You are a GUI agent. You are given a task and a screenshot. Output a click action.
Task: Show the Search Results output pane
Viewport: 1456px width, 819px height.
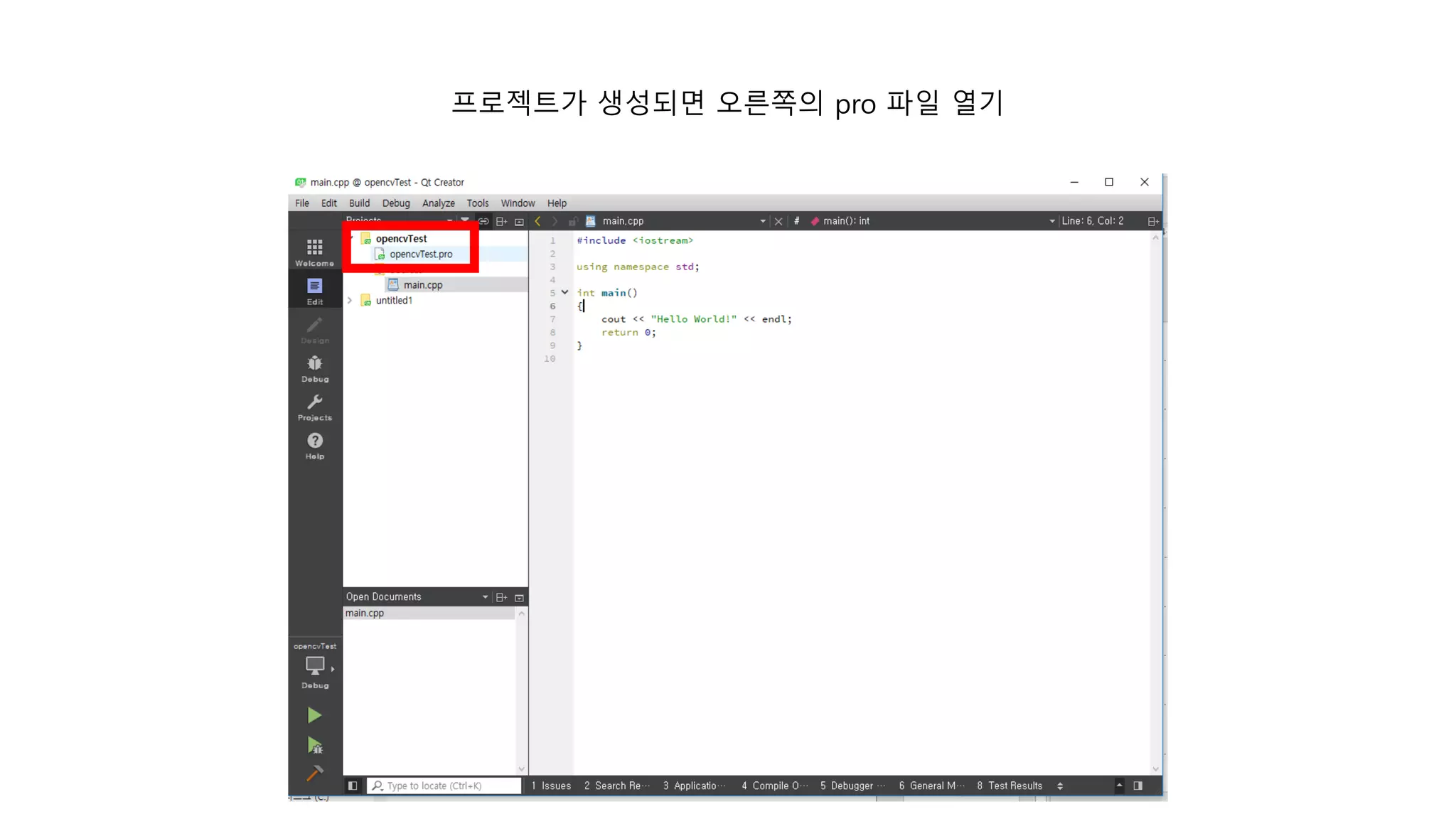616,786
